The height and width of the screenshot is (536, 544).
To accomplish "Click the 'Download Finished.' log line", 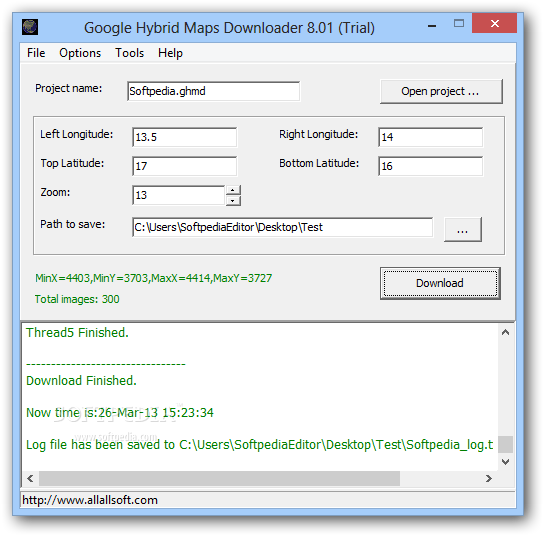I will click(x=81, y=381).
